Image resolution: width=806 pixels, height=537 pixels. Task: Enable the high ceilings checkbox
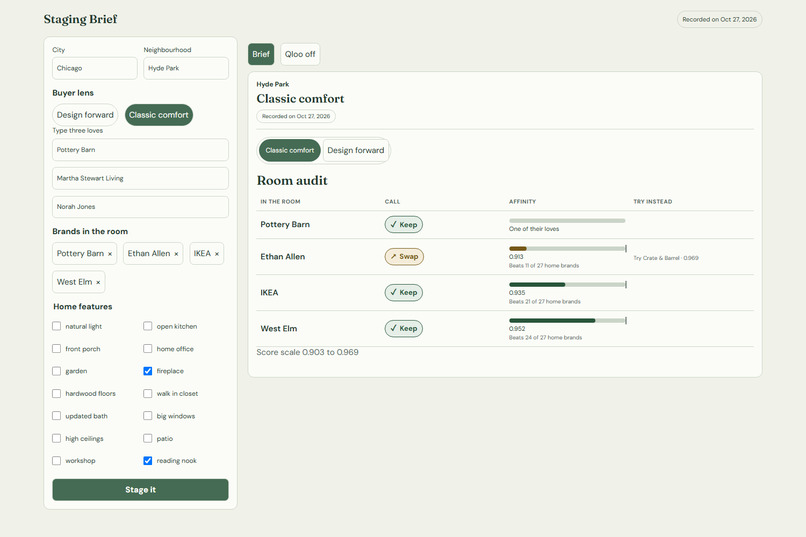[x=57, y=438]
